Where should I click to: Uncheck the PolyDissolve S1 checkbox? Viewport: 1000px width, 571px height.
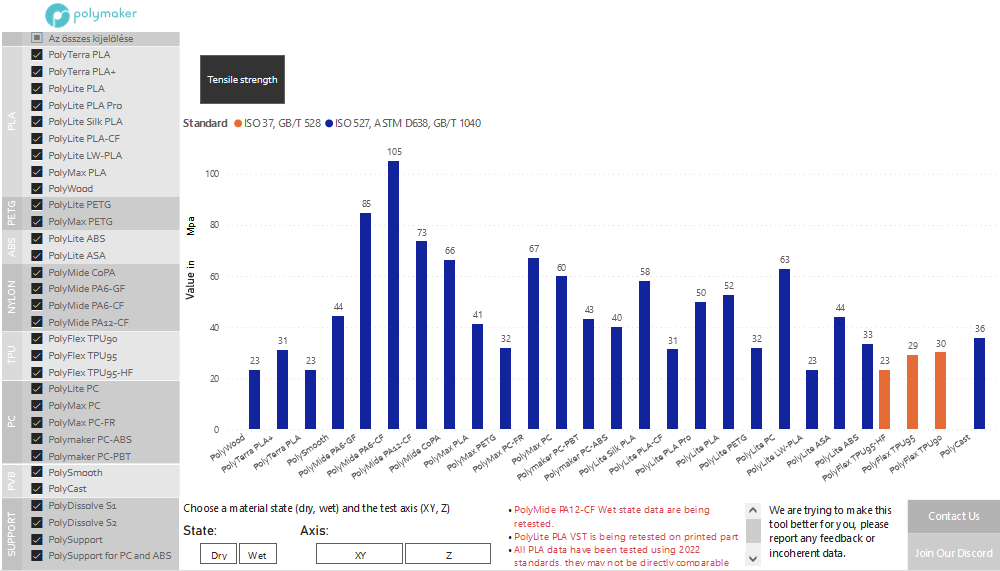point(37,506)
